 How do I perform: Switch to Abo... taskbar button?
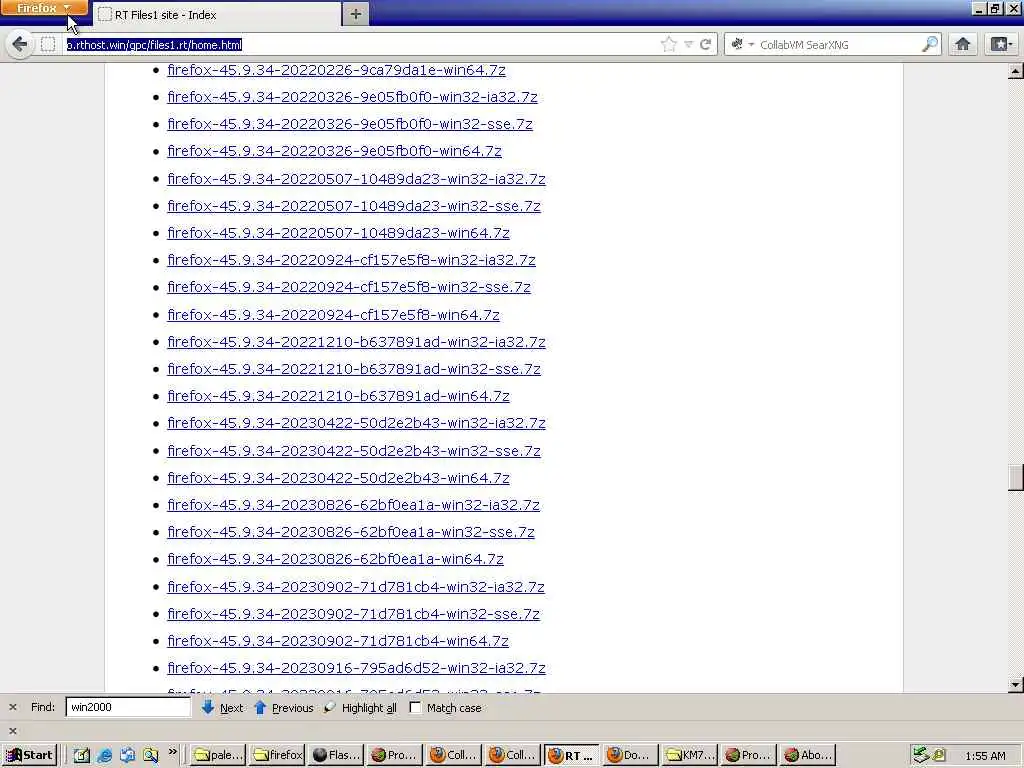click(x=807, y=755)
